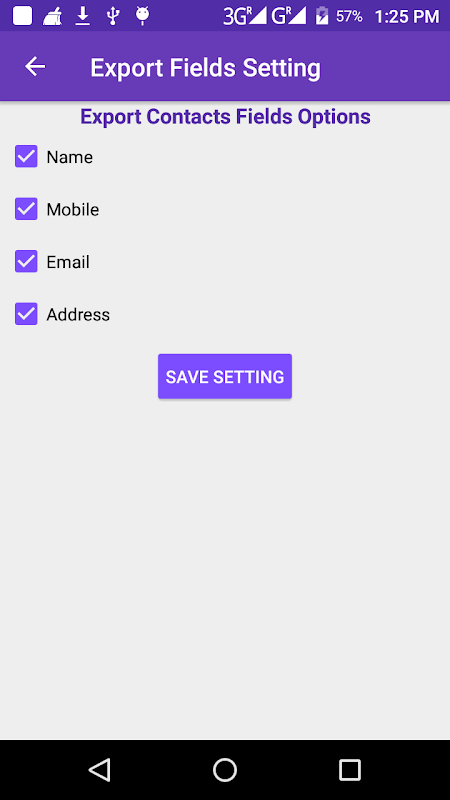Open recent apps square button

pos(350,769)
